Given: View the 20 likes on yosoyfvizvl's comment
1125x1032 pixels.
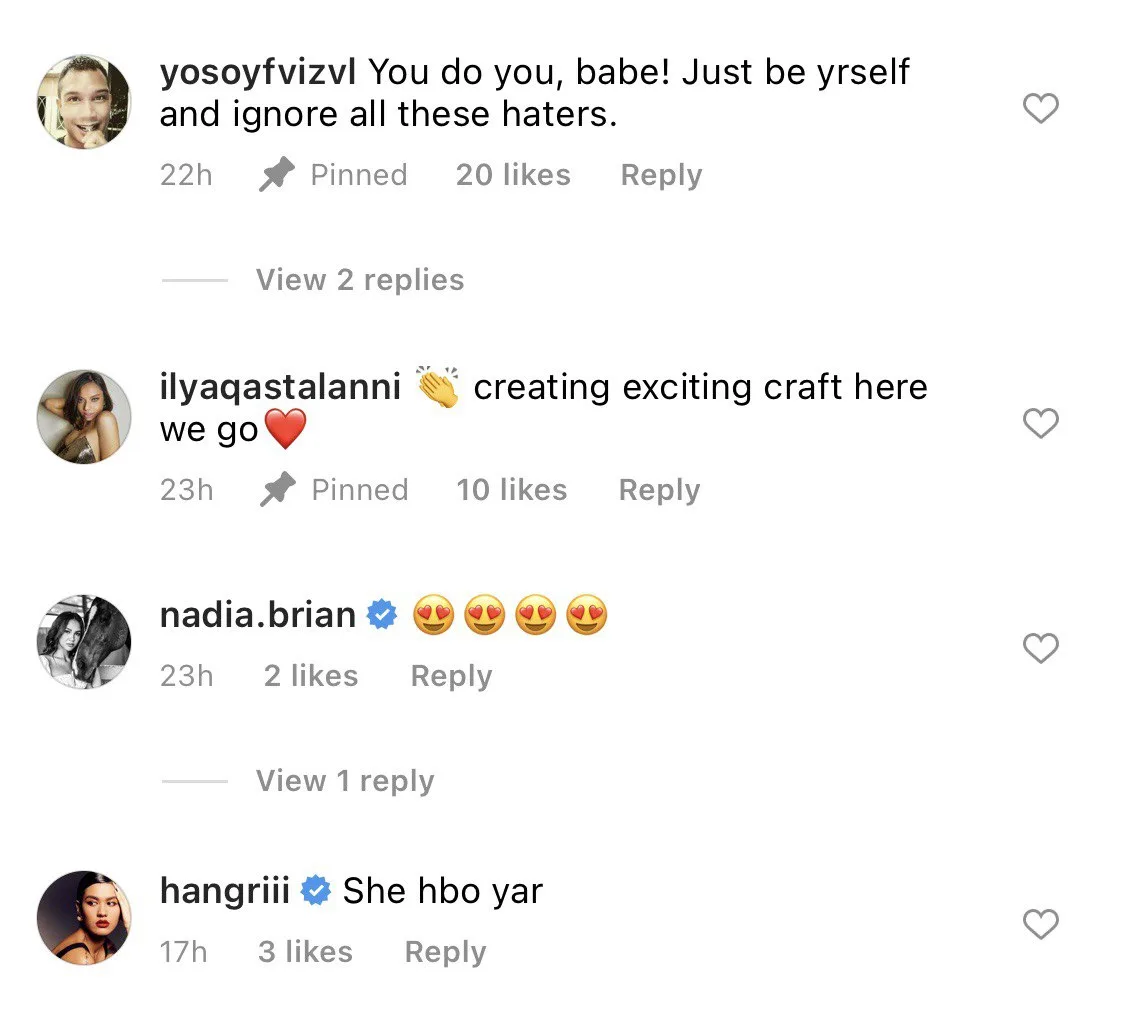Looking at the screenshot, I should coord(513,175).
